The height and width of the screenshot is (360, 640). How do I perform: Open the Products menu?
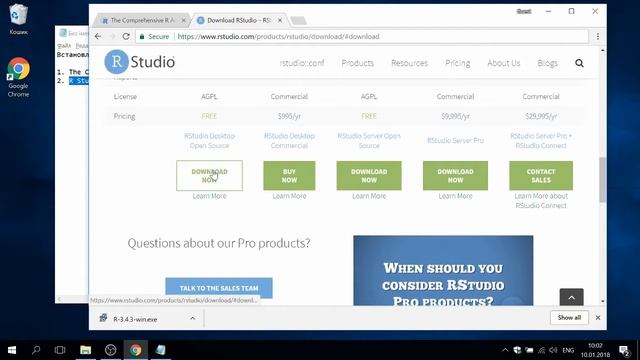358,63
